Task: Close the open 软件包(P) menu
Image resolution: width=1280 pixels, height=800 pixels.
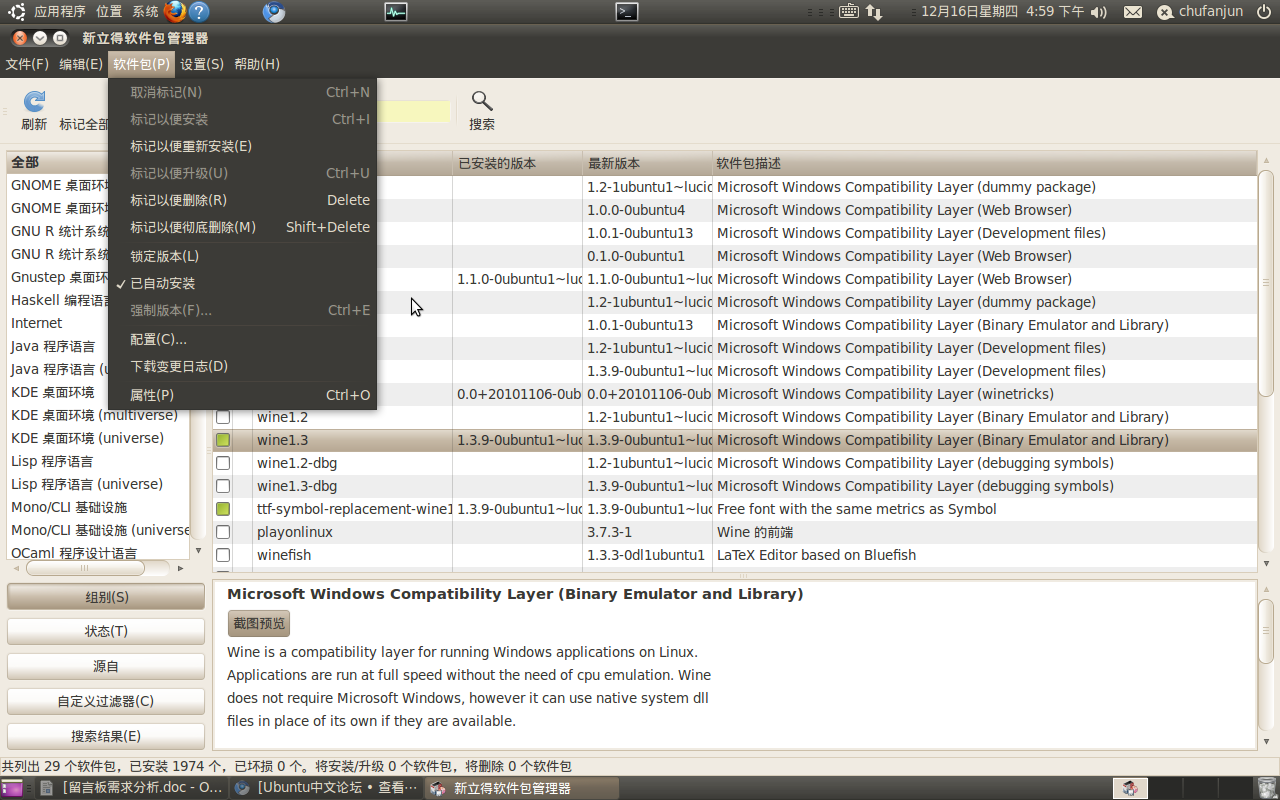Action: 142,64
